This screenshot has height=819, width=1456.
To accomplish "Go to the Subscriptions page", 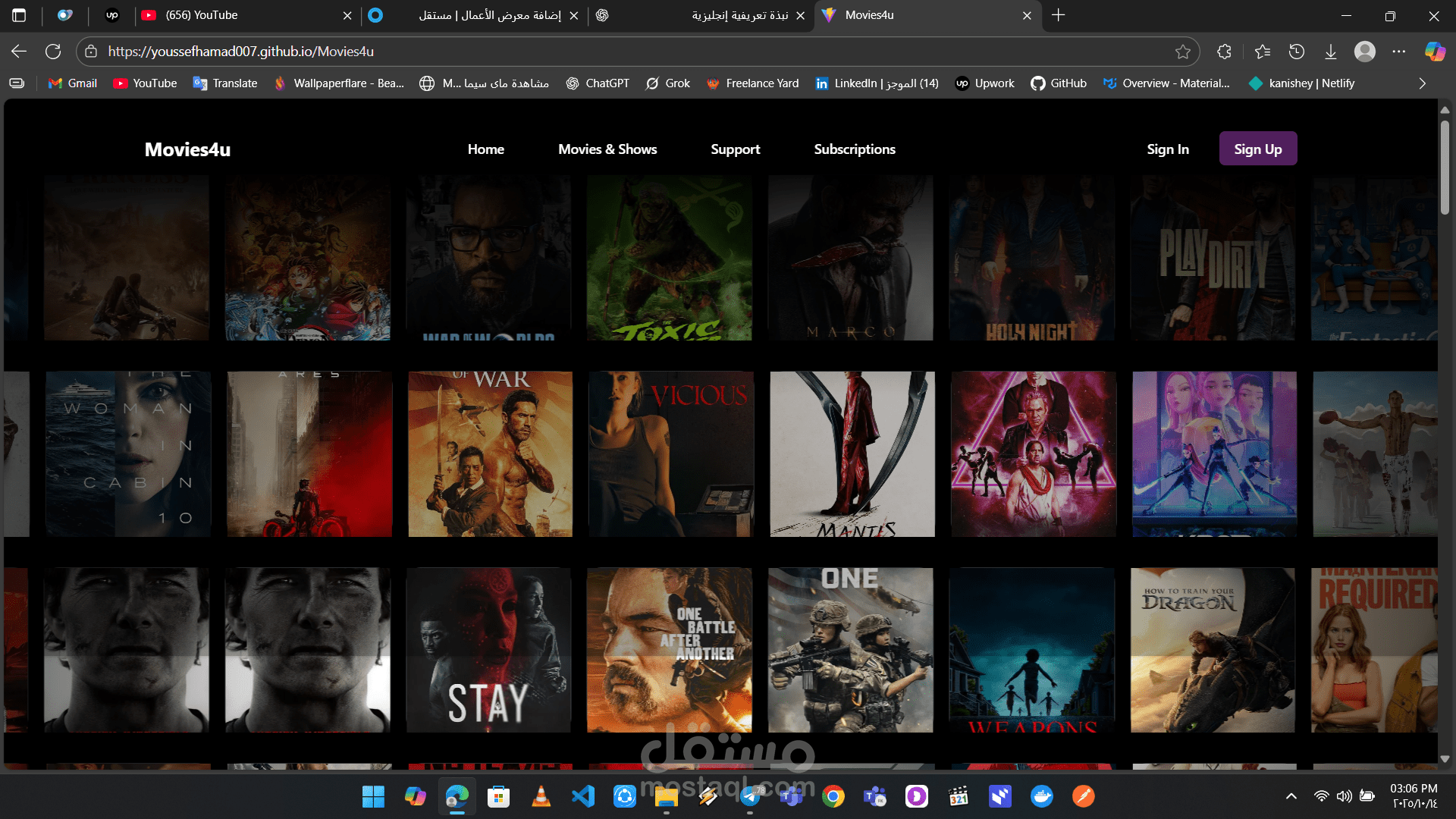I will point(854,149).
